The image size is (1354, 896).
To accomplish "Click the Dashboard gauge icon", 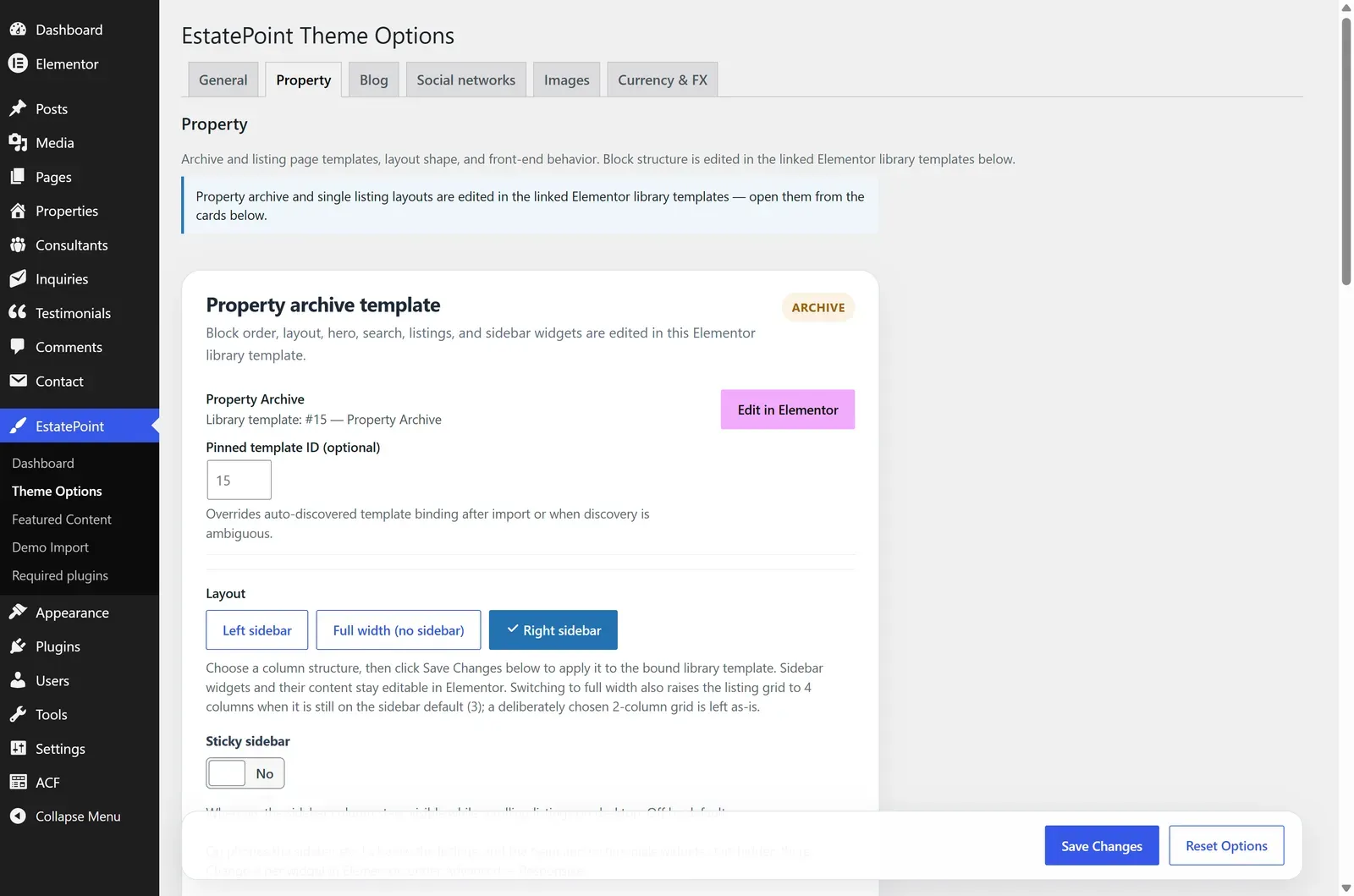I will (x=18, y=30).
